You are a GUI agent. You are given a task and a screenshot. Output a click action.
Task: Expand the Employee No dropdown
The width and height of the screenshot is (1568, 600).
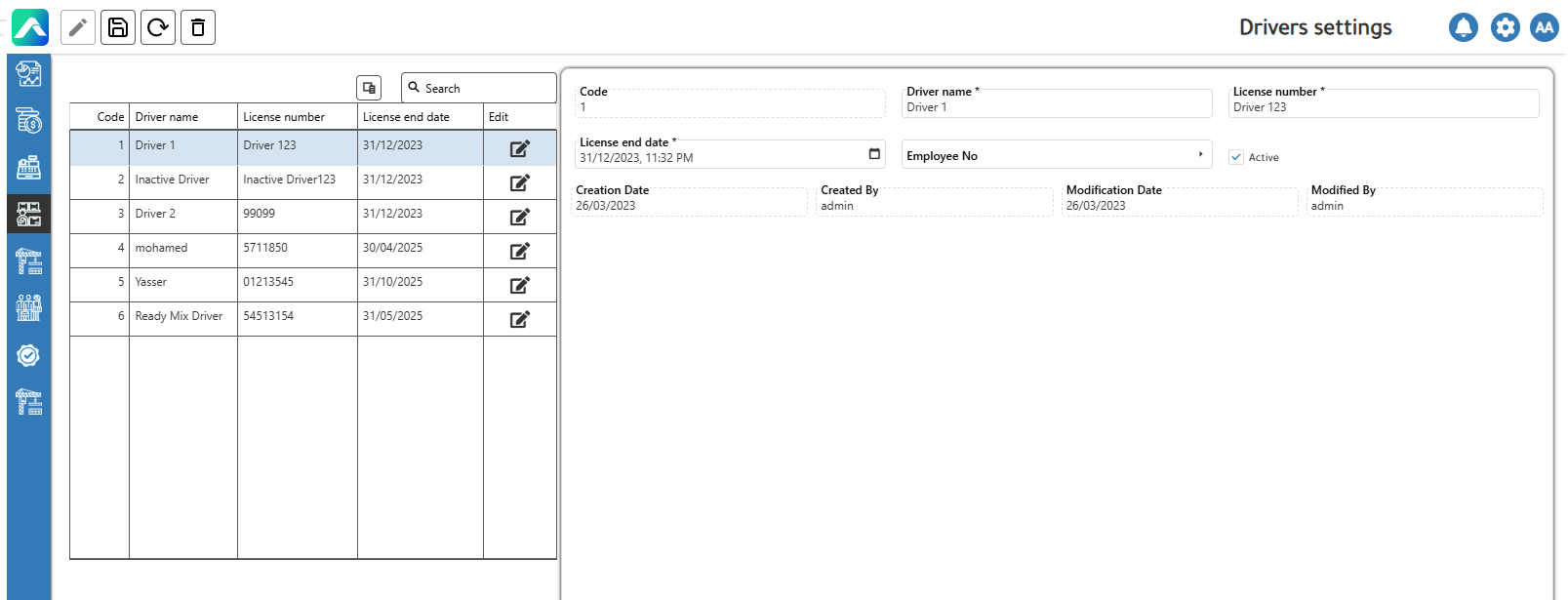(x=1200, y=155)
